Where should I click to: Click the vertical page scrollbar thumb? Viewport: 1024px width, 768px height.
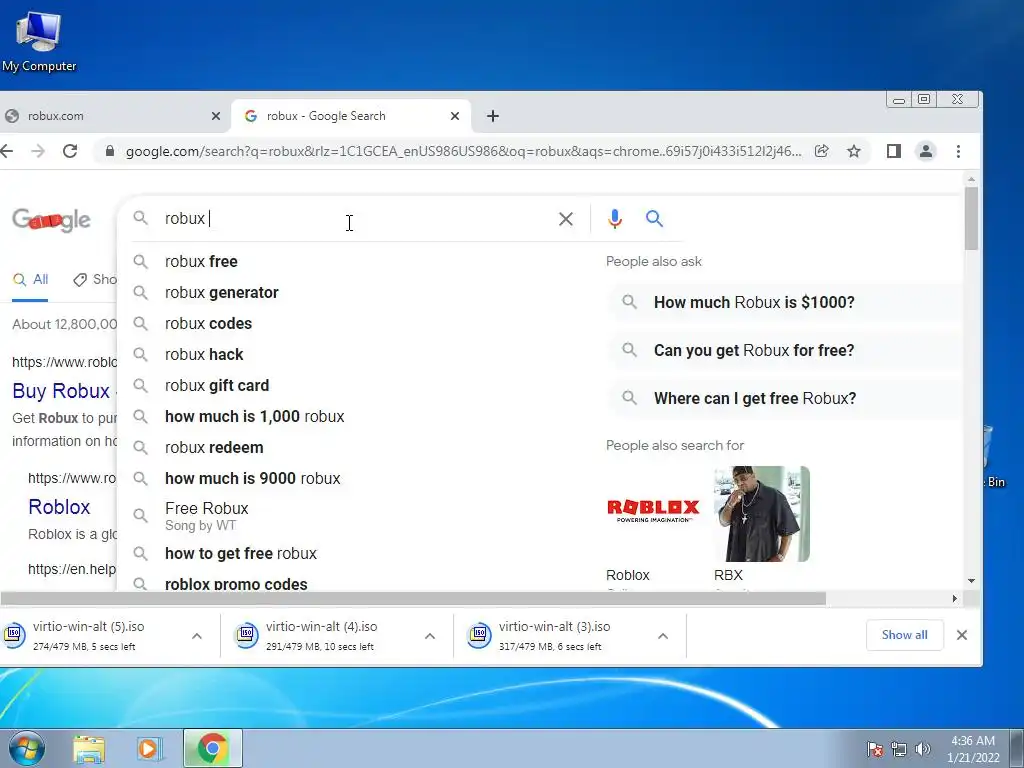971,218
